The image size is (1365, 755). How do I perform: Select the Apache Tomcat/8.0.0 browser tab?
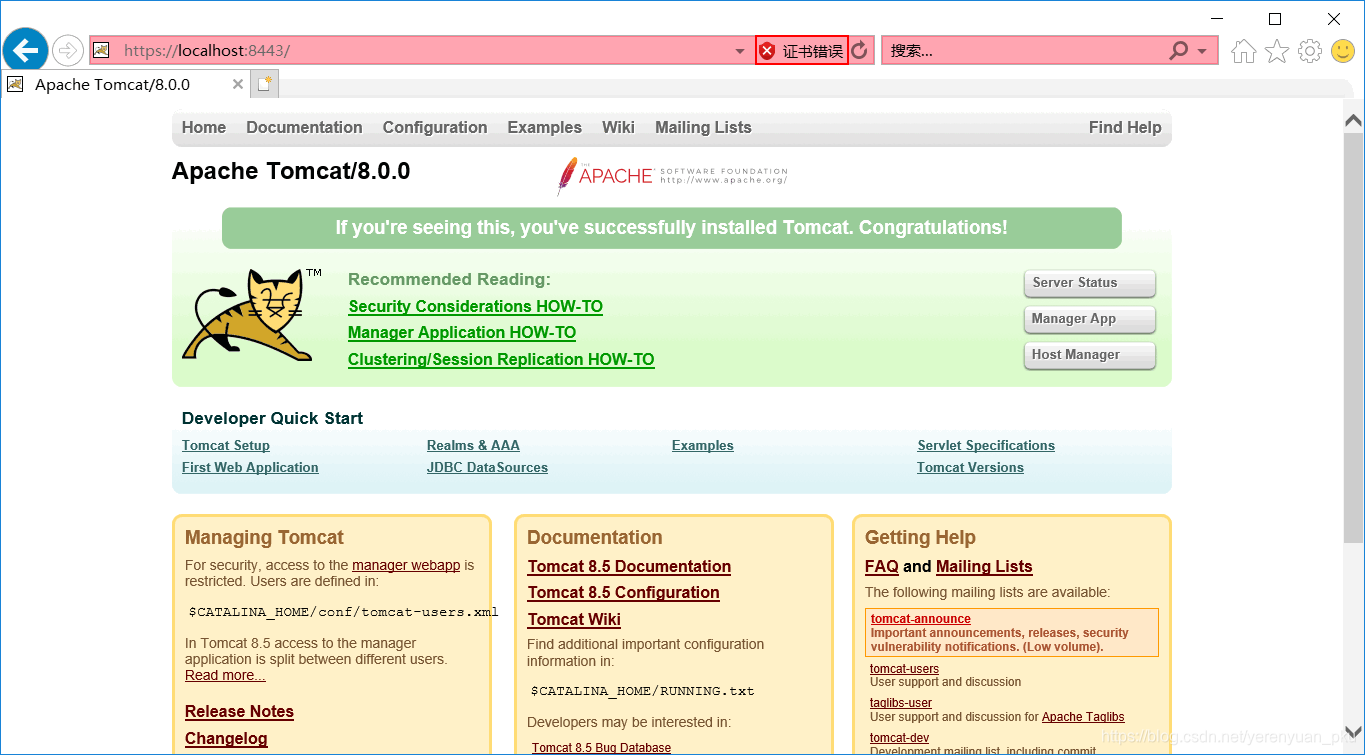click(126, 85)
